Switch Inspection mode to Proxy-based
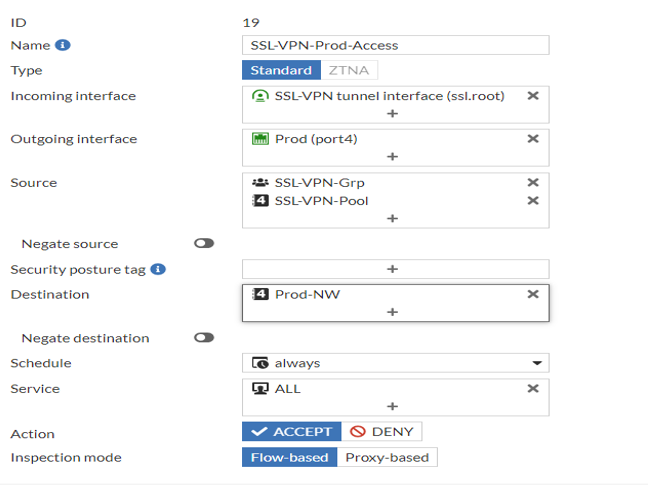Screen dimensions: 651x490 tap(386, 458)
